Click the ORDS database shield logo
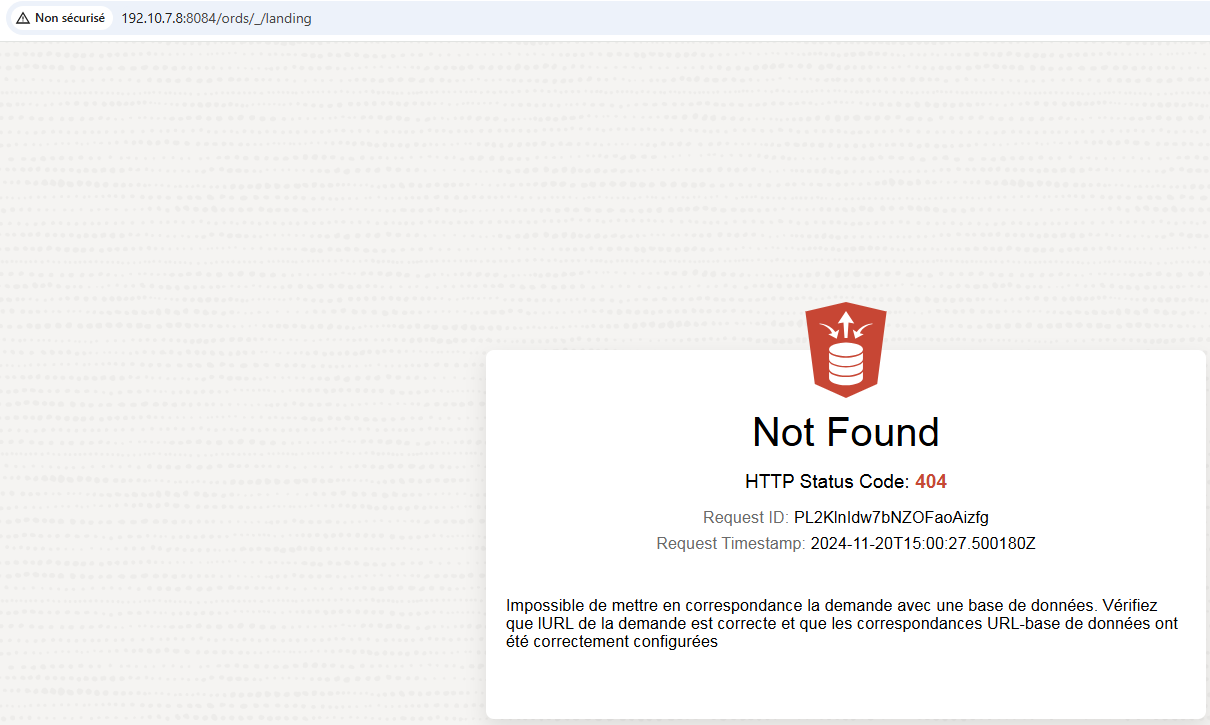This screenshot has width=1210, height=725. (x=846, y=349)
